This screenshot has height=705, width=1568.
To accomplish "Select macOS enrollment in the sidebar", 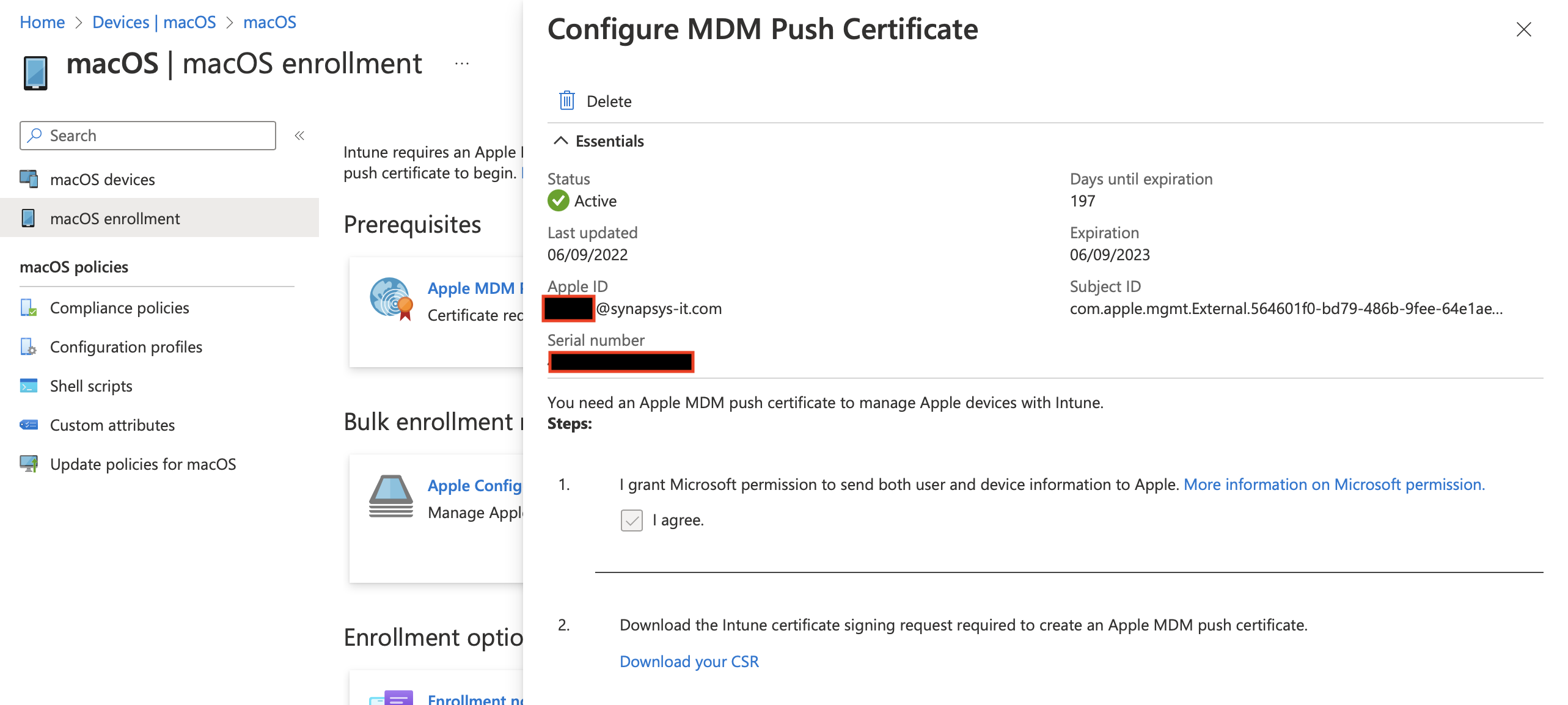I will (x=116, y=218).
